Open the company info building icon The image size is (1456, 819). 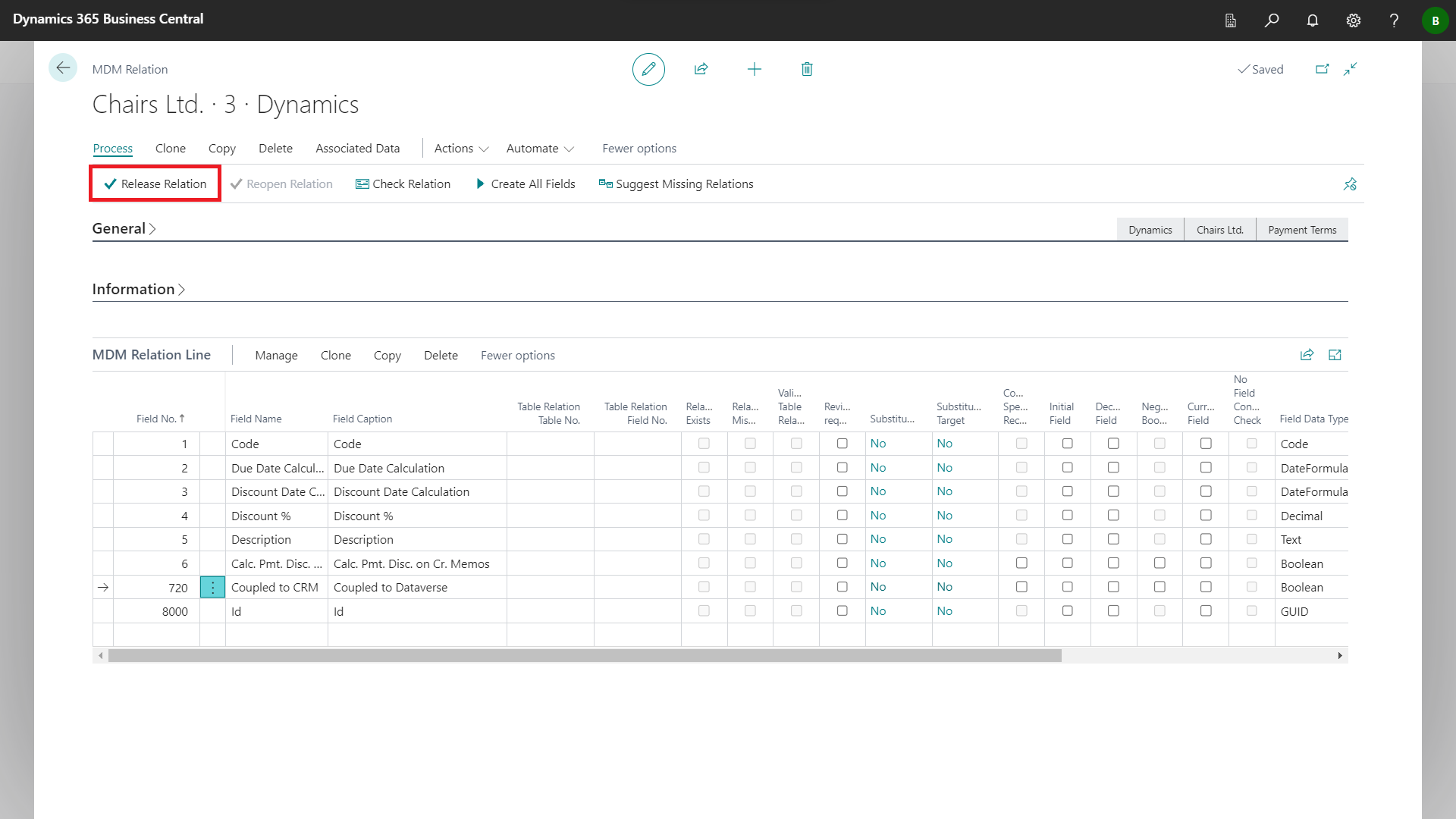pyautogui.click(x=1230, y=20)
